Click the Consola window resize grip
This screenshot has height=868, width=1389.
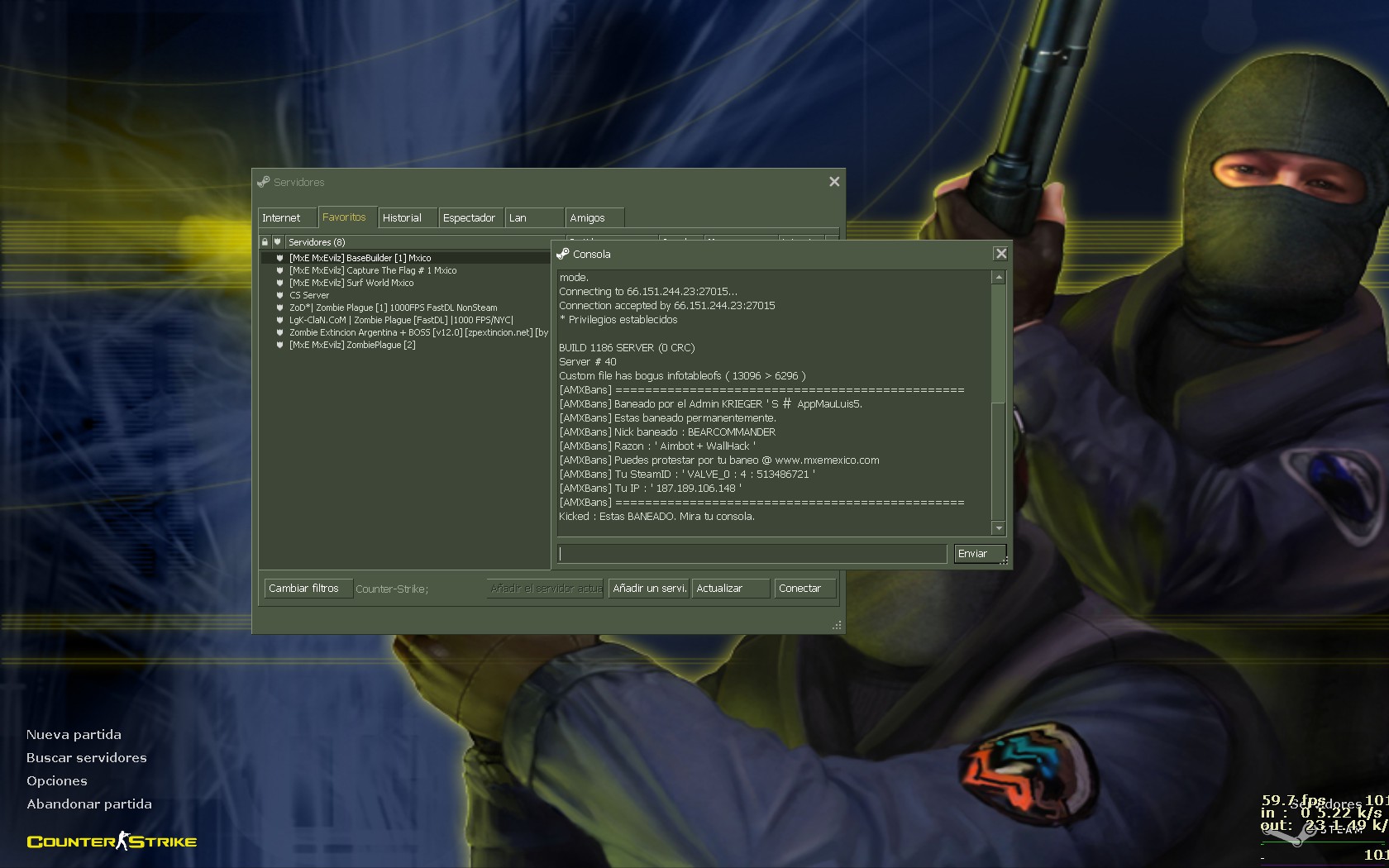pos(1005,561)
